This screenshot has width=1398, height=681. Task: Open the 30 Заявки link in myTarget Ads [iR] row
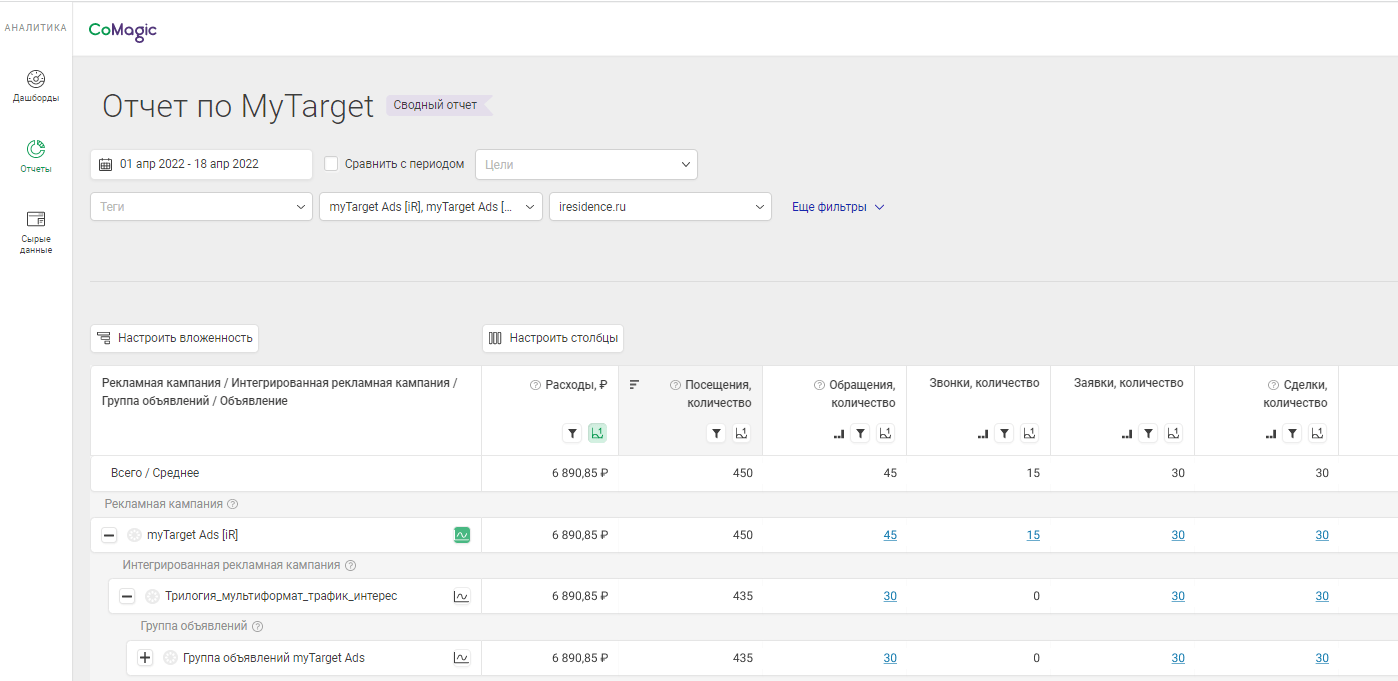(1178, 535)
